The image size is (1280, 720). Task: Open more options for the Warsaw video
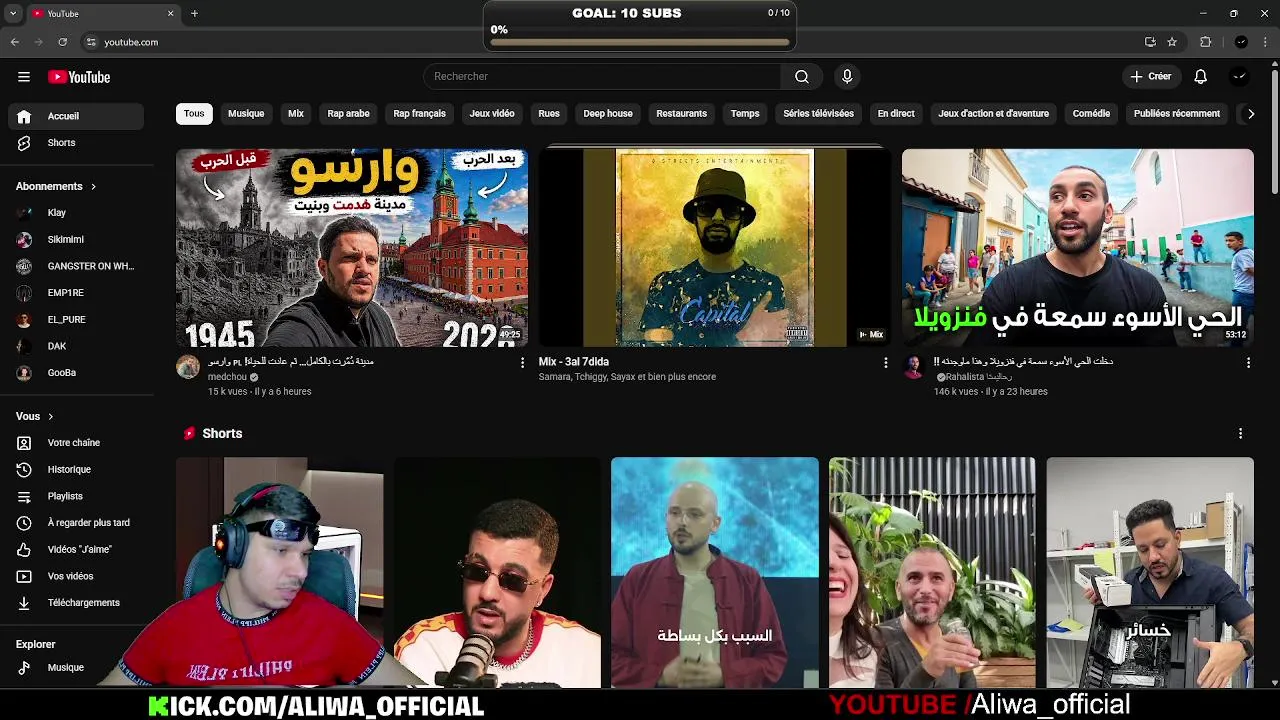coord(521,363)
